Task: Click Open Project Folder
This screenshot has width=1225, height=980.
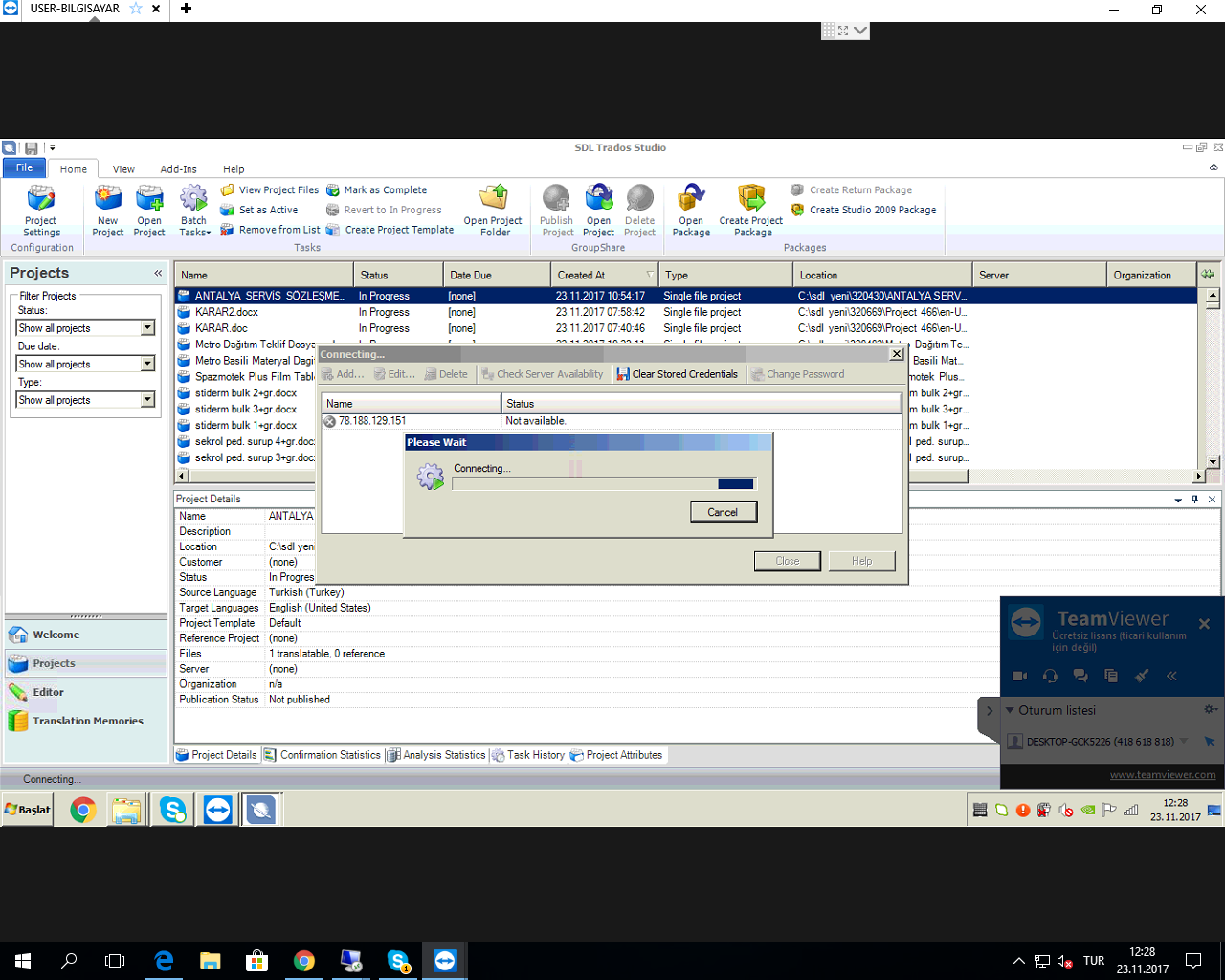Action: click(494, 211)
